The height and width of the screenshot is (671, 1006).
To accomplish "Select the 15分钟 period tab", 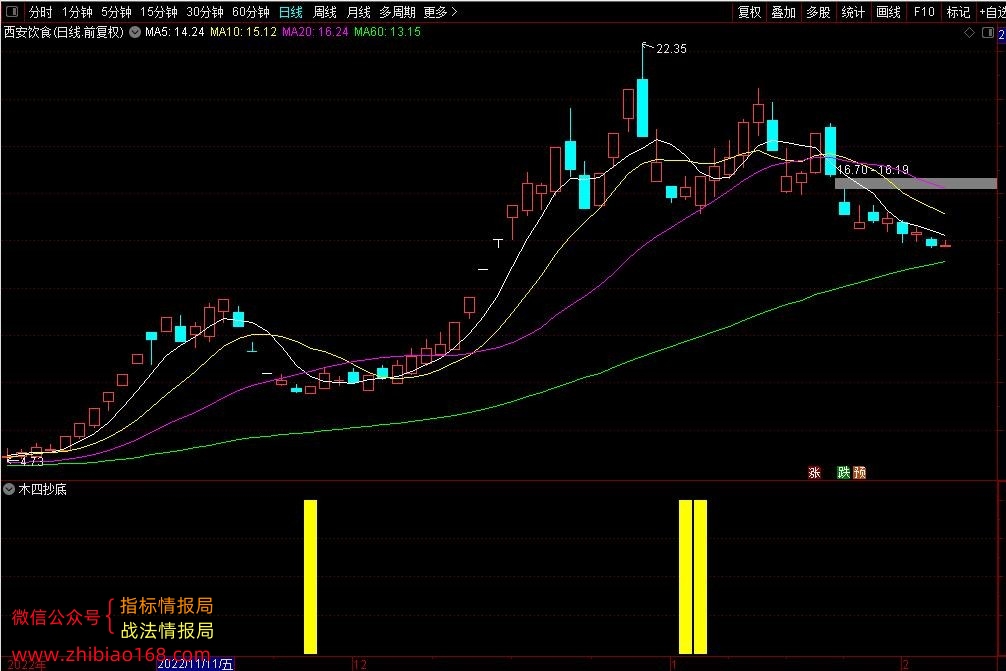I will pyautogui.click(x=158, y=12).
